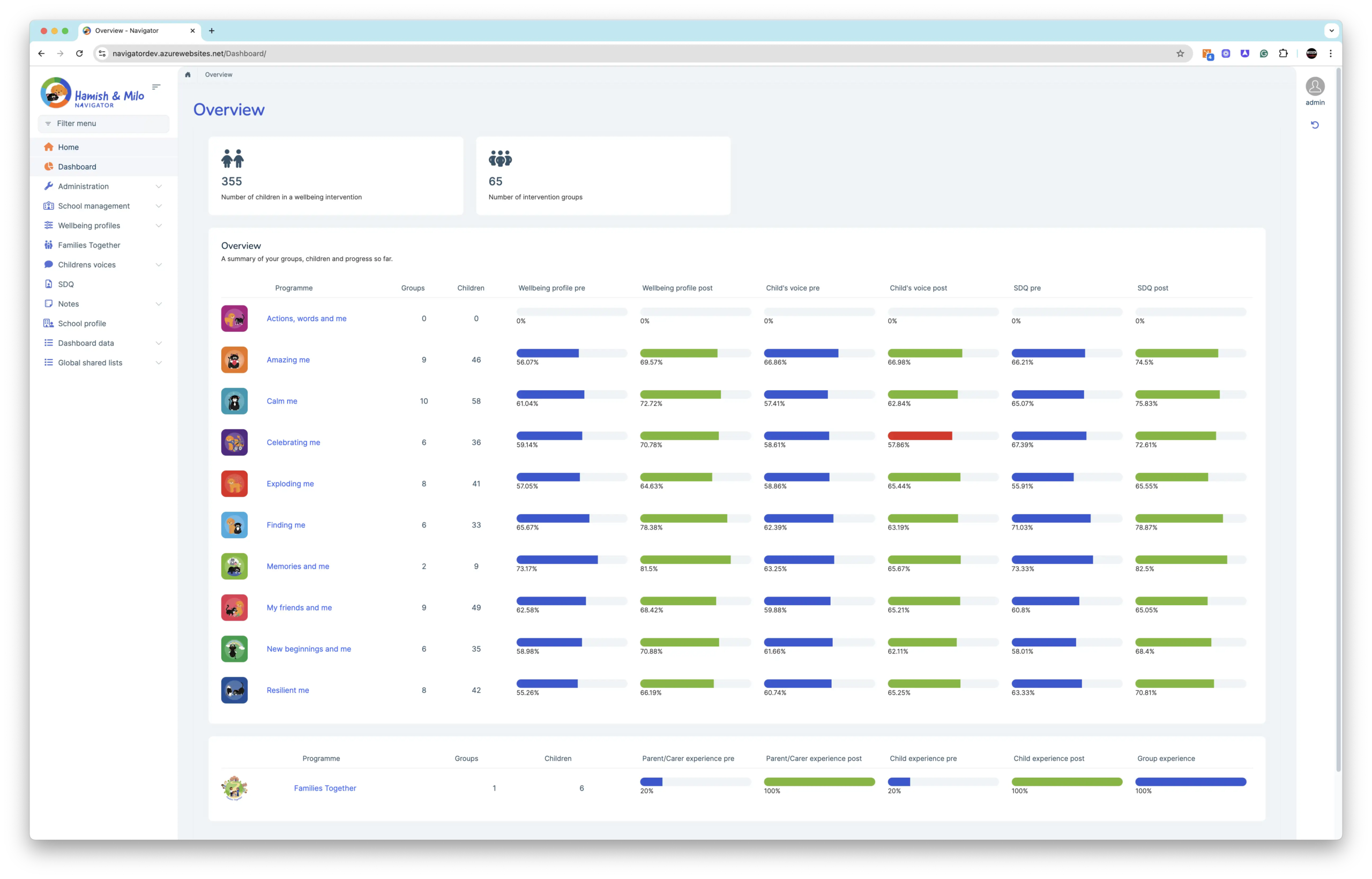Click the refresh icon below admin
This screenshot has width=1372, height=879.
click(x=1314, y=124)
